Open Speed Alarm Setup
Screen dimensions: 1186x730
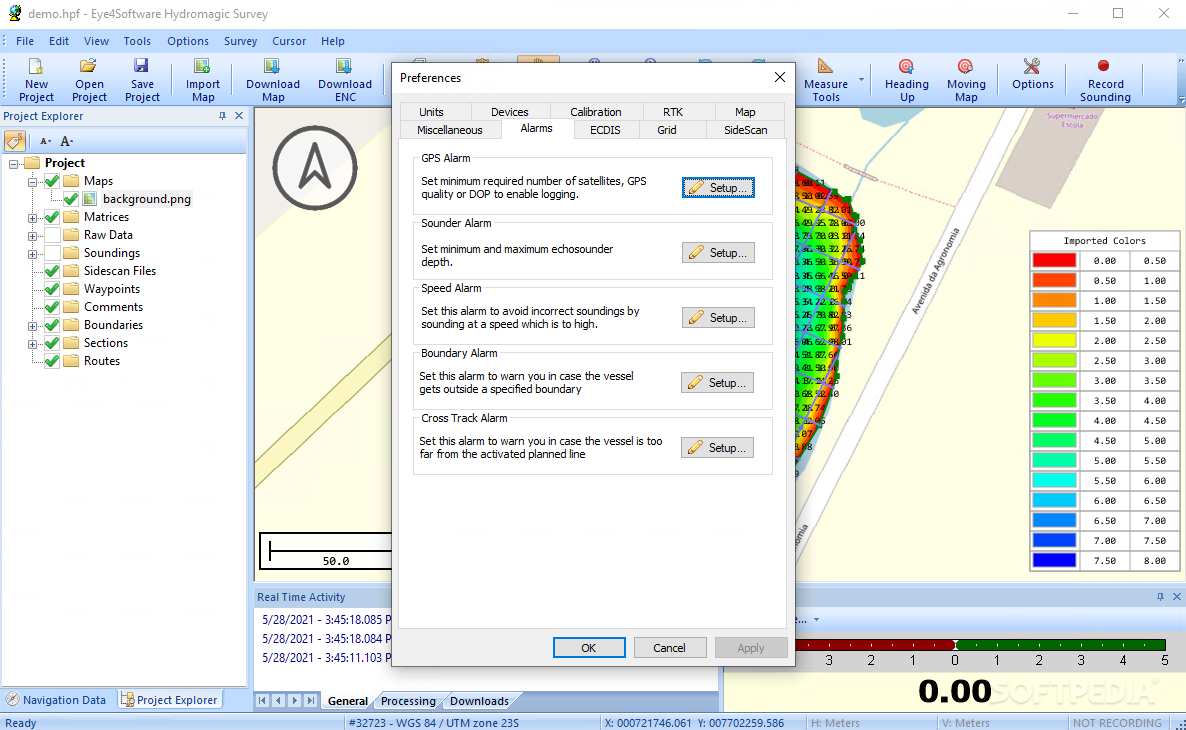pyautogui.click(x=718, y=318)
